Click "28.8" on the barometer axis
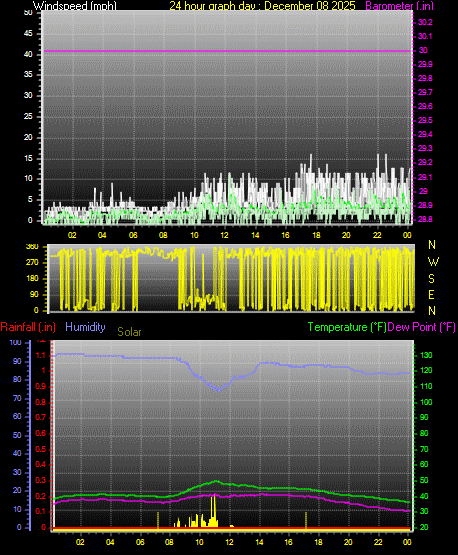458x555 pixels. pyautogui.click(x=425, y=219)
